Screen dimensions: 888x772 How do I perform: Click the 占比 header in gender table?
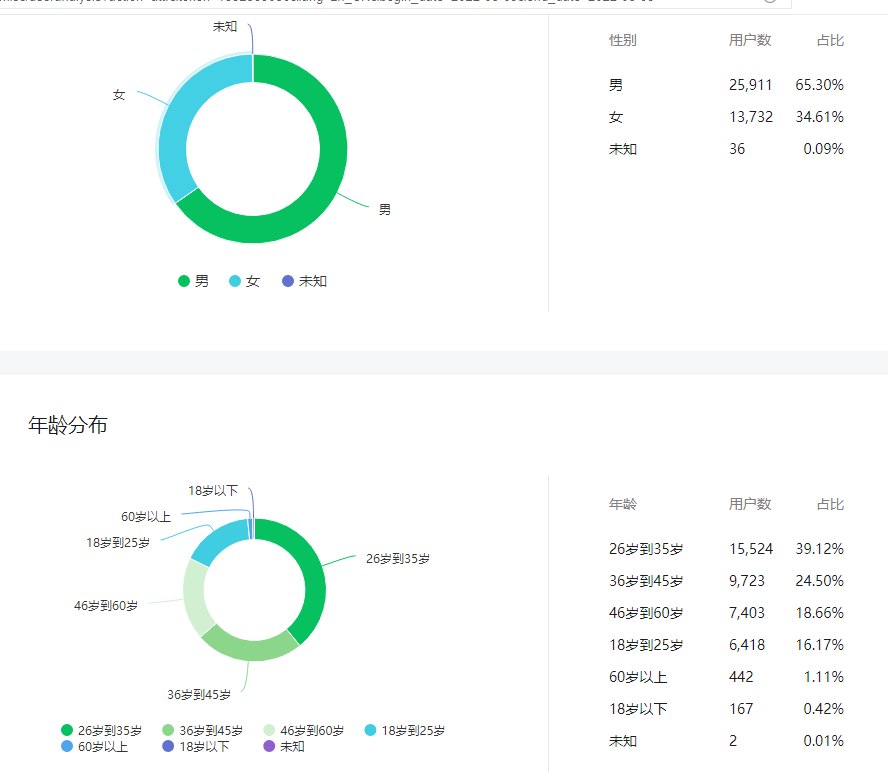click(x=830, y=40)
